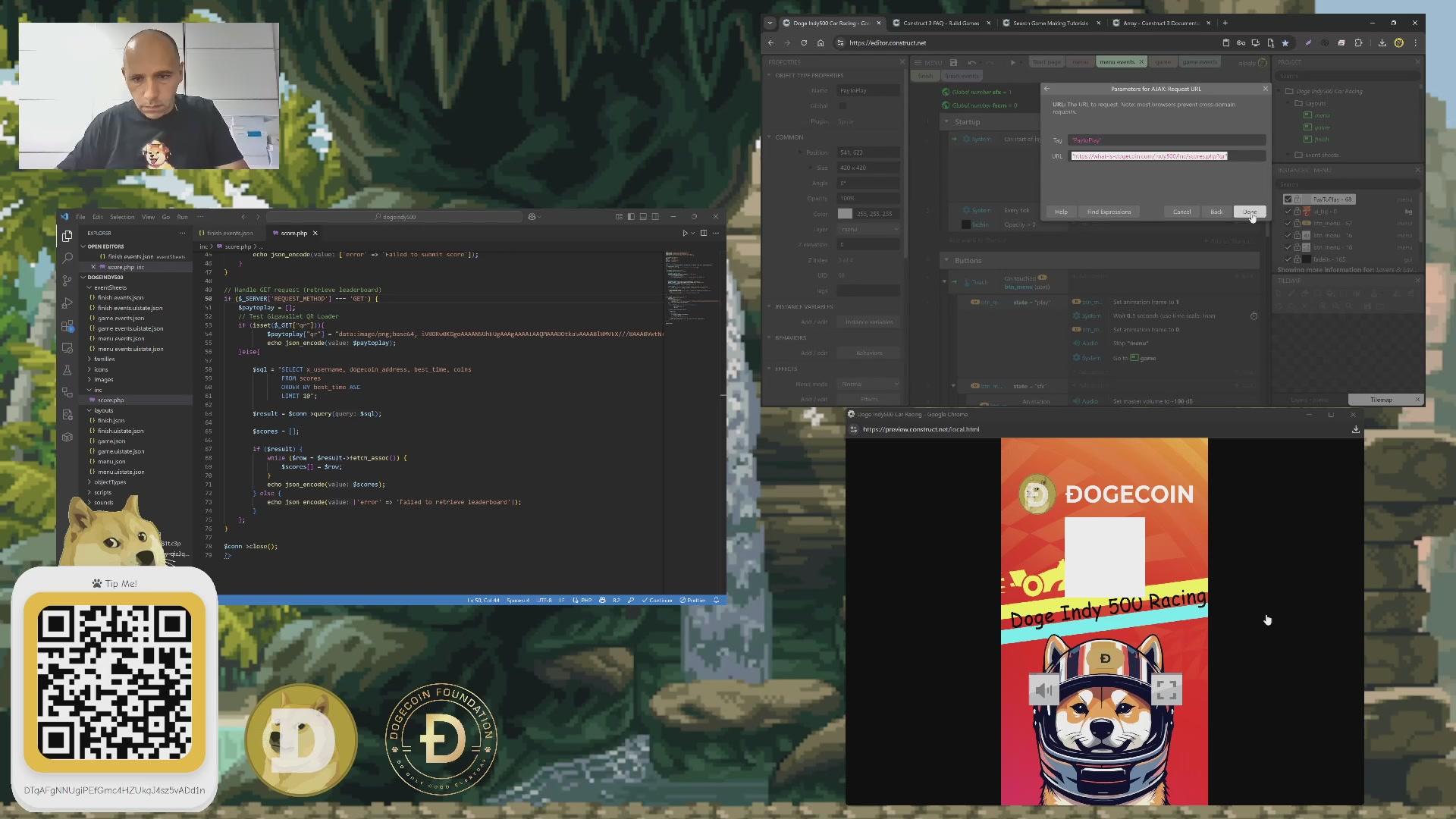This screenshot has width=1456, height=819.
Task: Install app icon in preview window address bar
Action: [1355, 429]
